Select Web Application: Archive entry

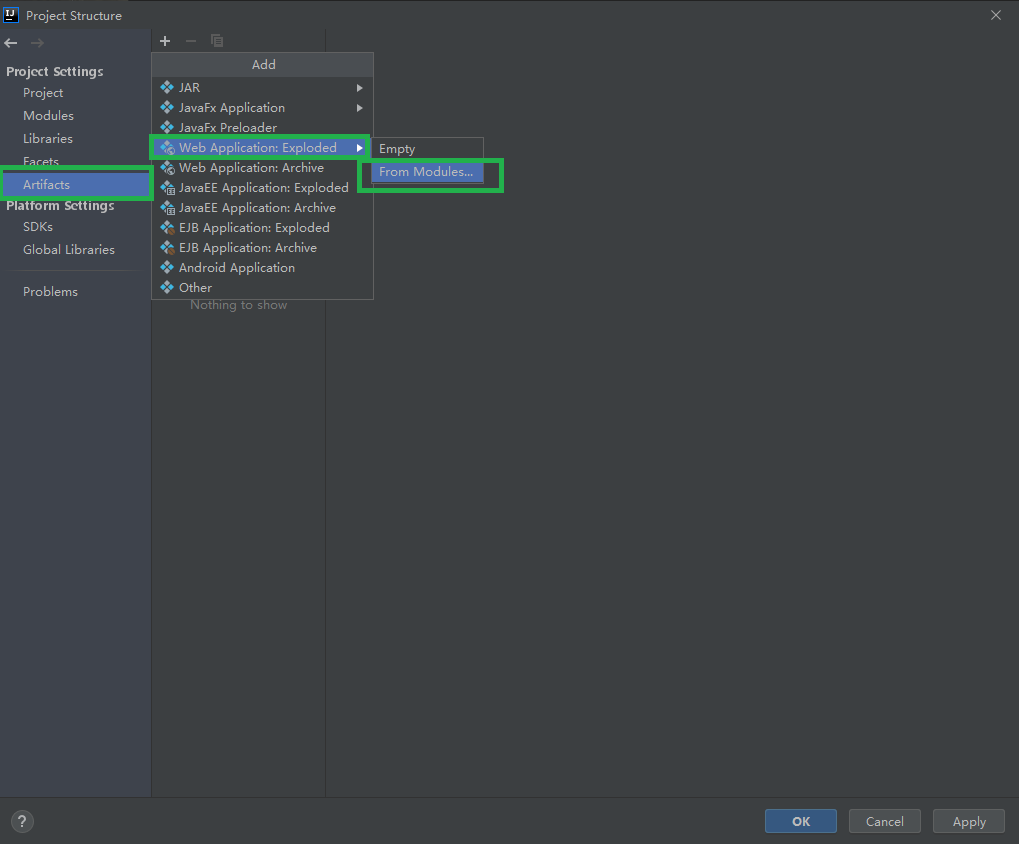point(263,168)
